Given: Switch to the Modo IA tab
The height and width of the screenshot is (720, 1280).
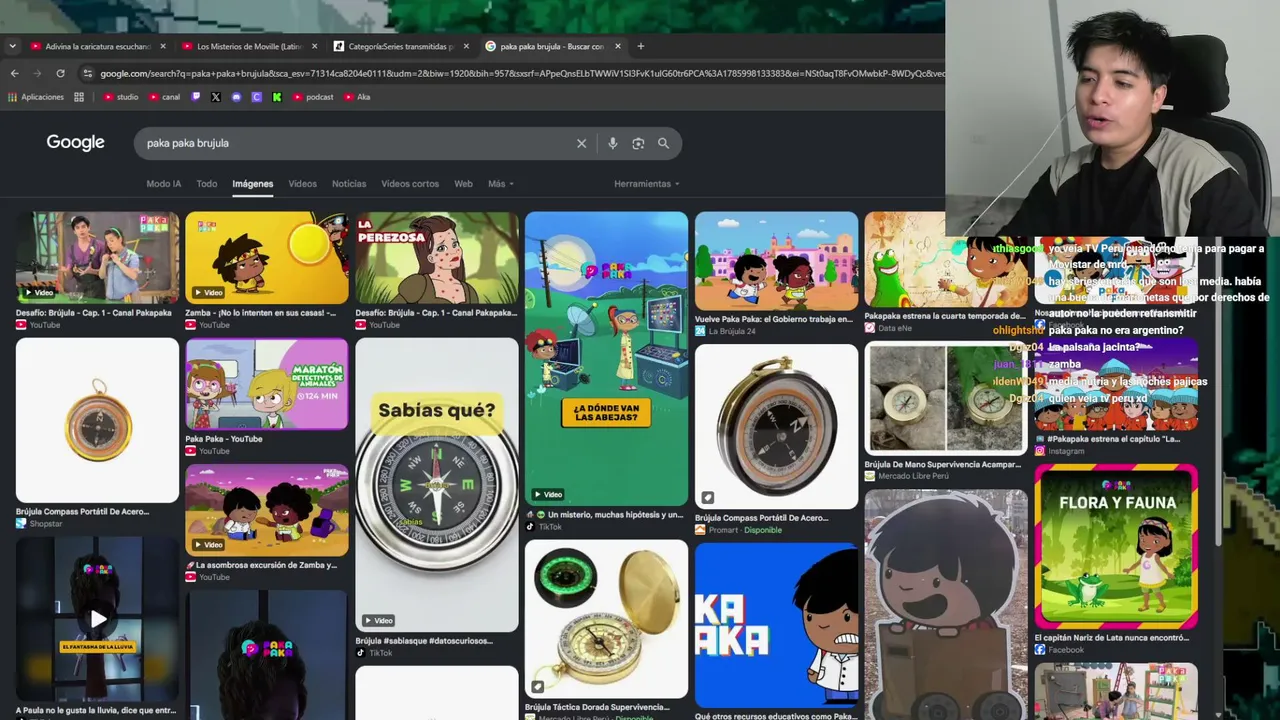Looking at the screenshot, I should [164, 184].
